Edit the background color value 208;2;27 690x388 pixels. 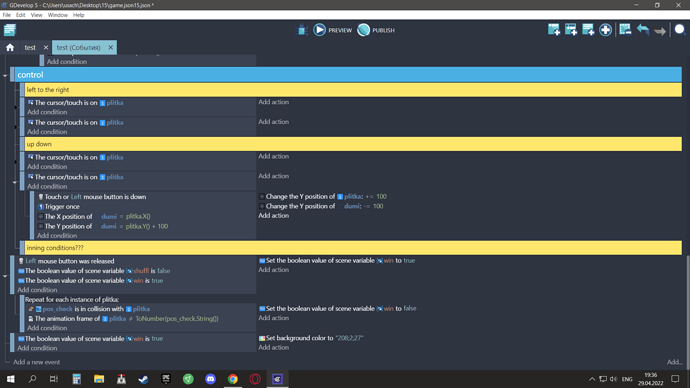coord(349,338)
